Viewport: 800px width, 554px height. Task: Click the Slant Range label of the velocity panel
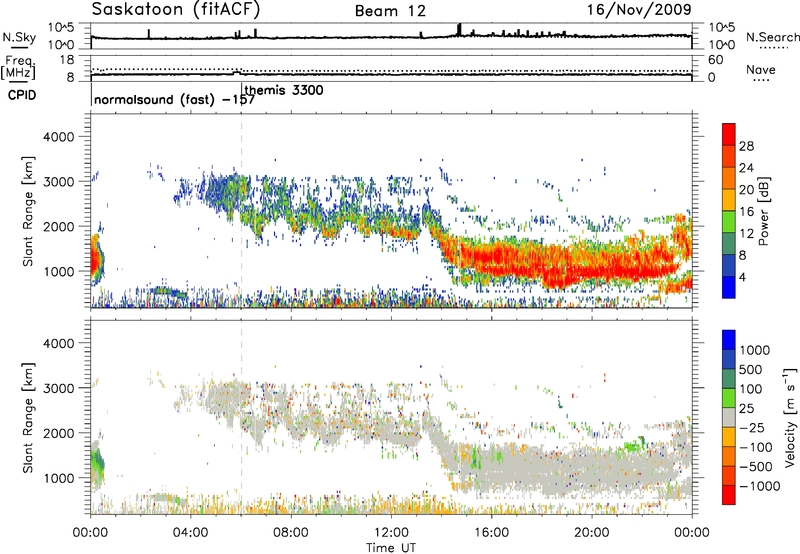pyautogui.click(x=28, y=418)
